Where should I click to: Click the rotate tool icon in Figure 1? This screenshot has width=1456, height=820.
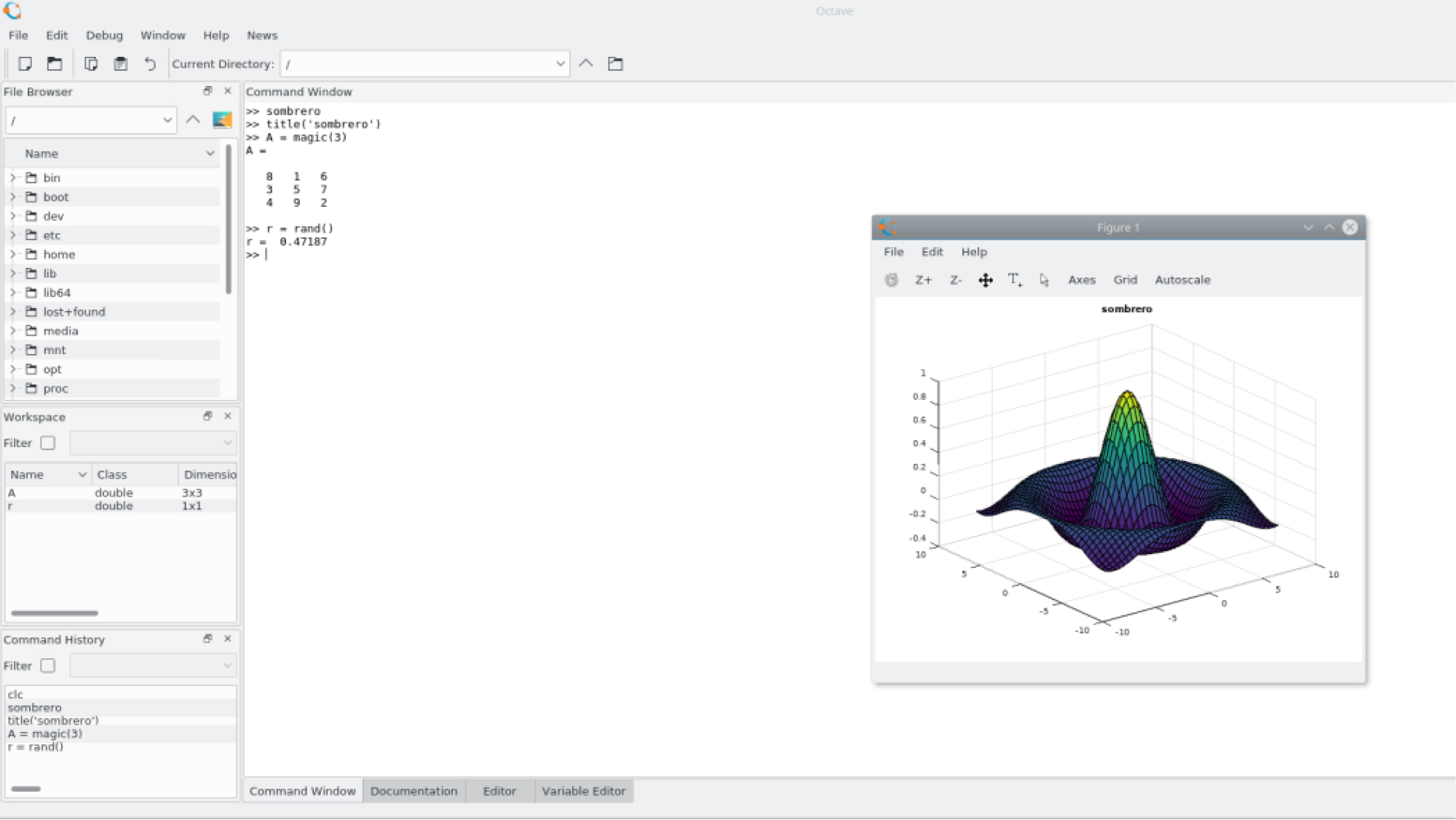point(891,280)
